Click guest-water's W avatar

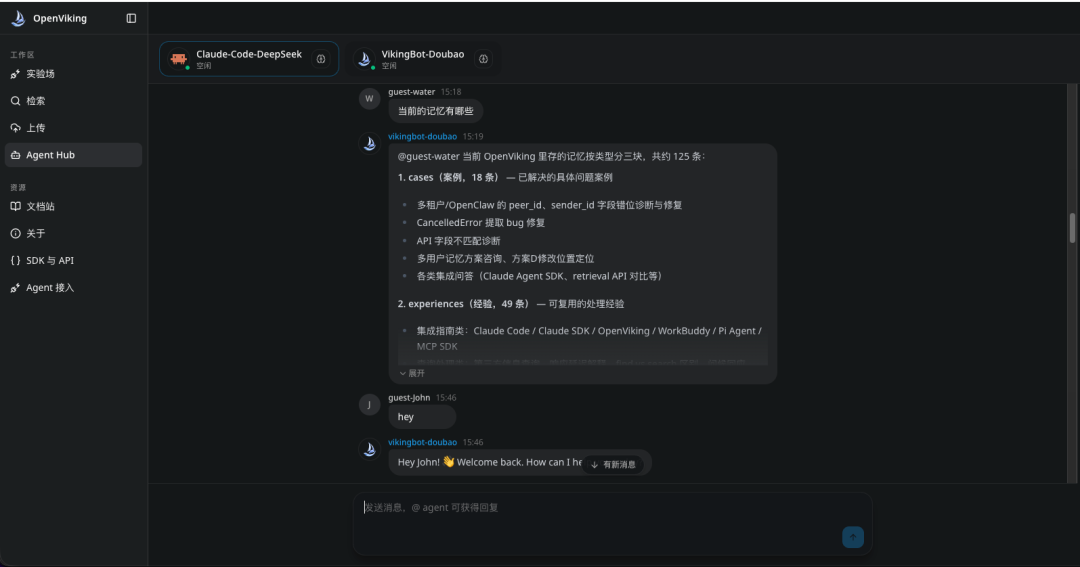369,99
